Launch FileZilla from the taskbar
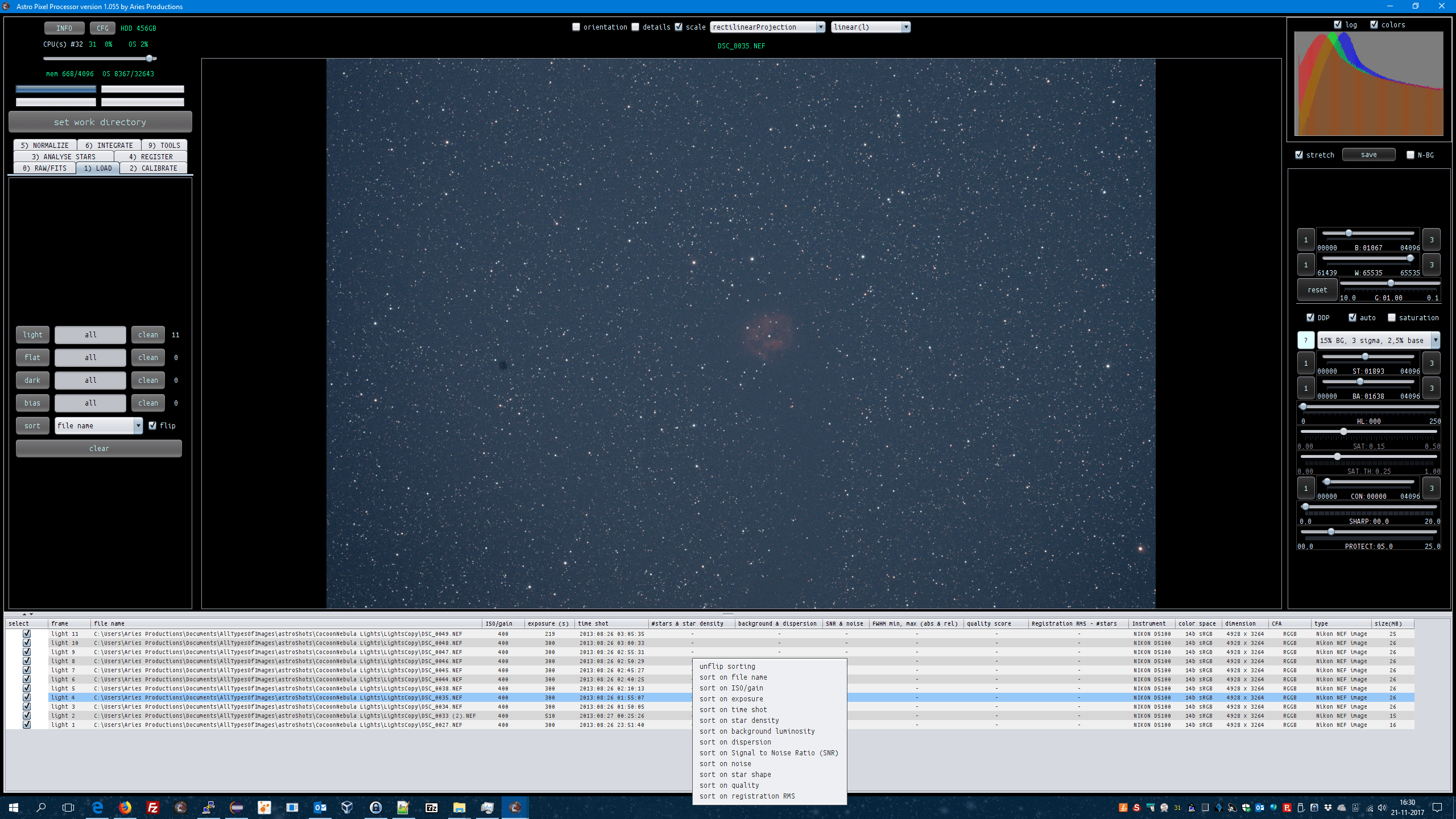This screenshot has height=819, width=1456. click(152, 807)
